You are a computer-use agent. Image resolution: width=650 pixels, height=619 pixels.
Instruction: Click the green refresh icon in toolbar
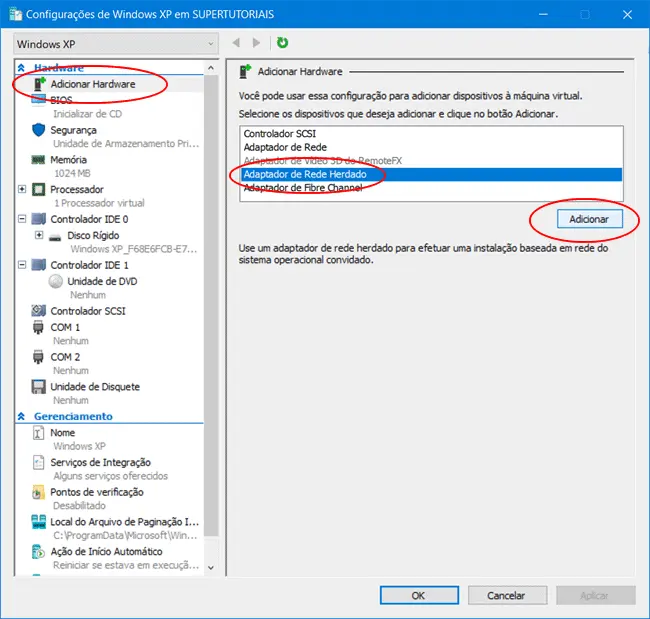(282, 43)
